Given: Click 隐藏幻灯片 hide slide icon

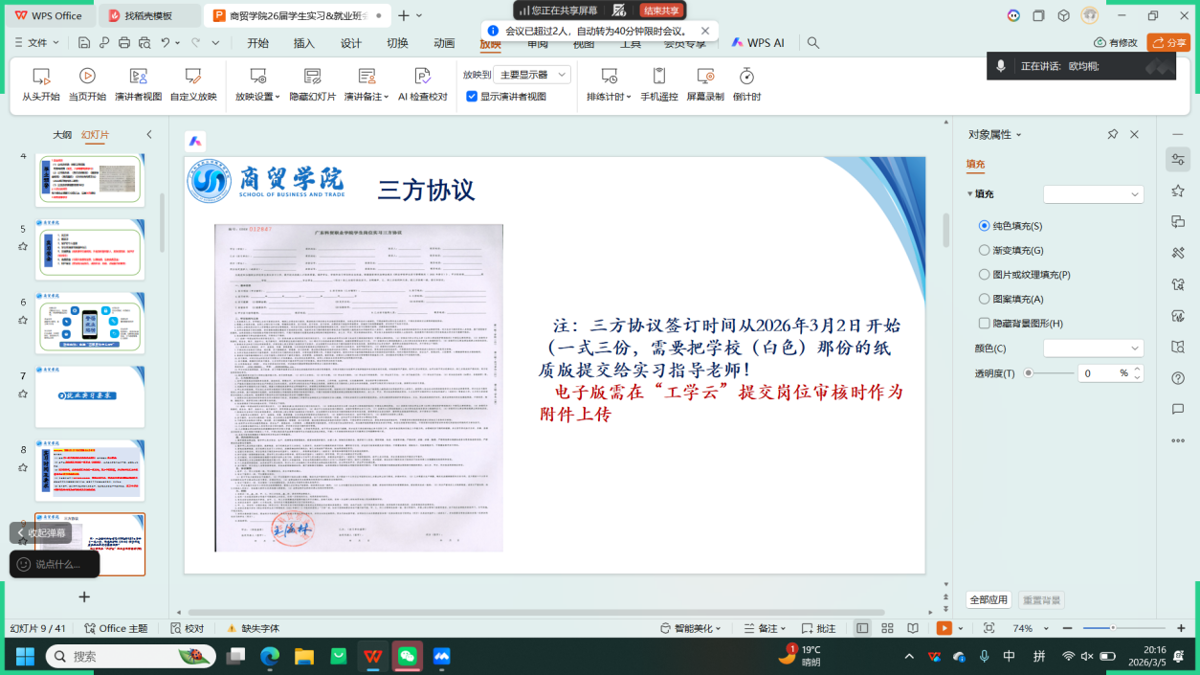Looking at the screenshot, I should coord(312,77).
